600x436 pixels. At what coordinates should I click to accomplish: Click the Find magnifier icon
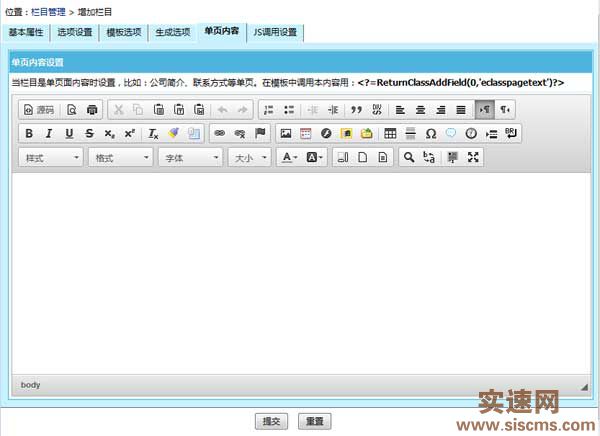pyautogui.click(x=409, y=157)
